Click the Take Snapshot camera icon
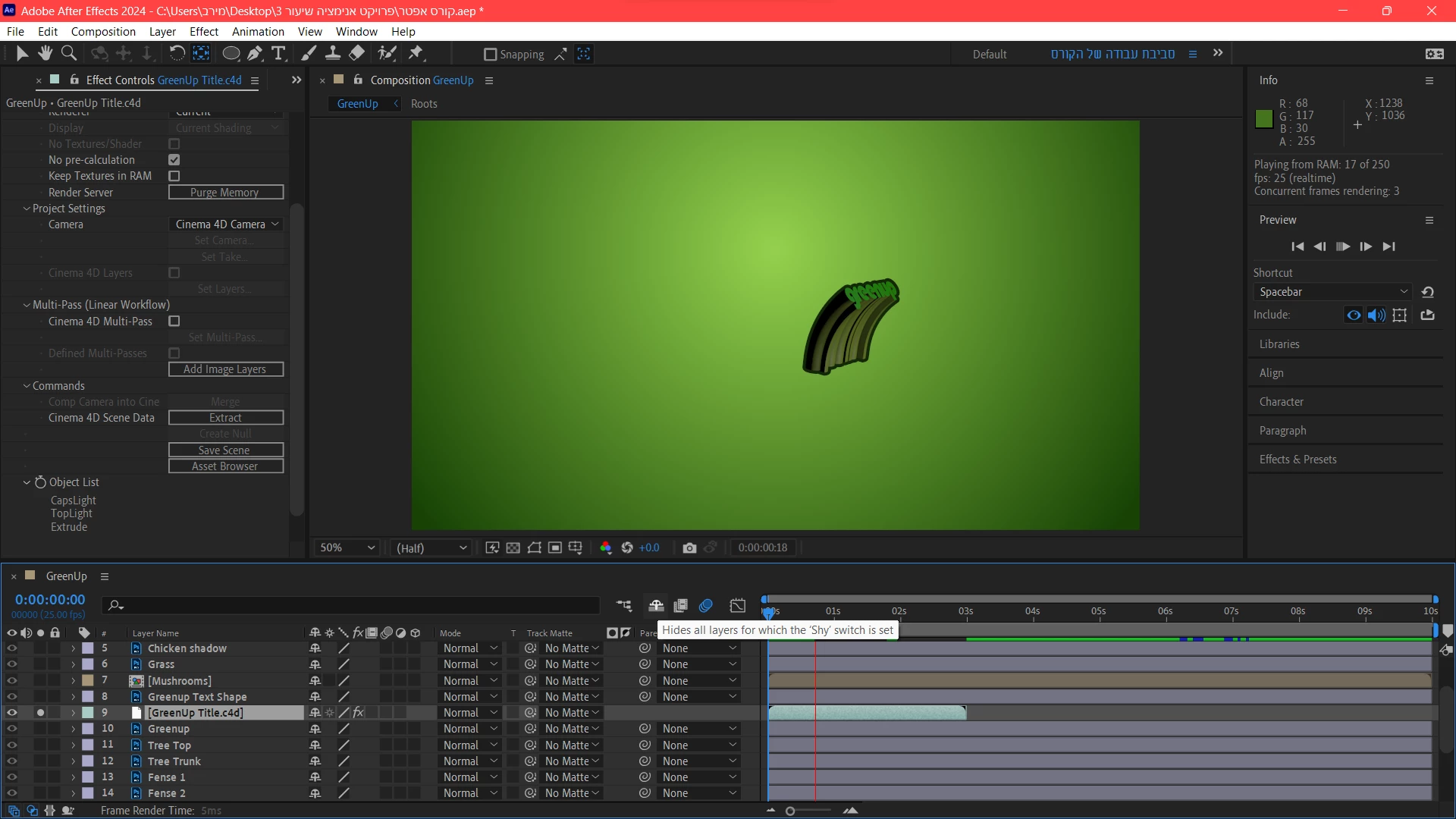The height and width of the screenshot is (819, 1456). [x=689, y=548]
